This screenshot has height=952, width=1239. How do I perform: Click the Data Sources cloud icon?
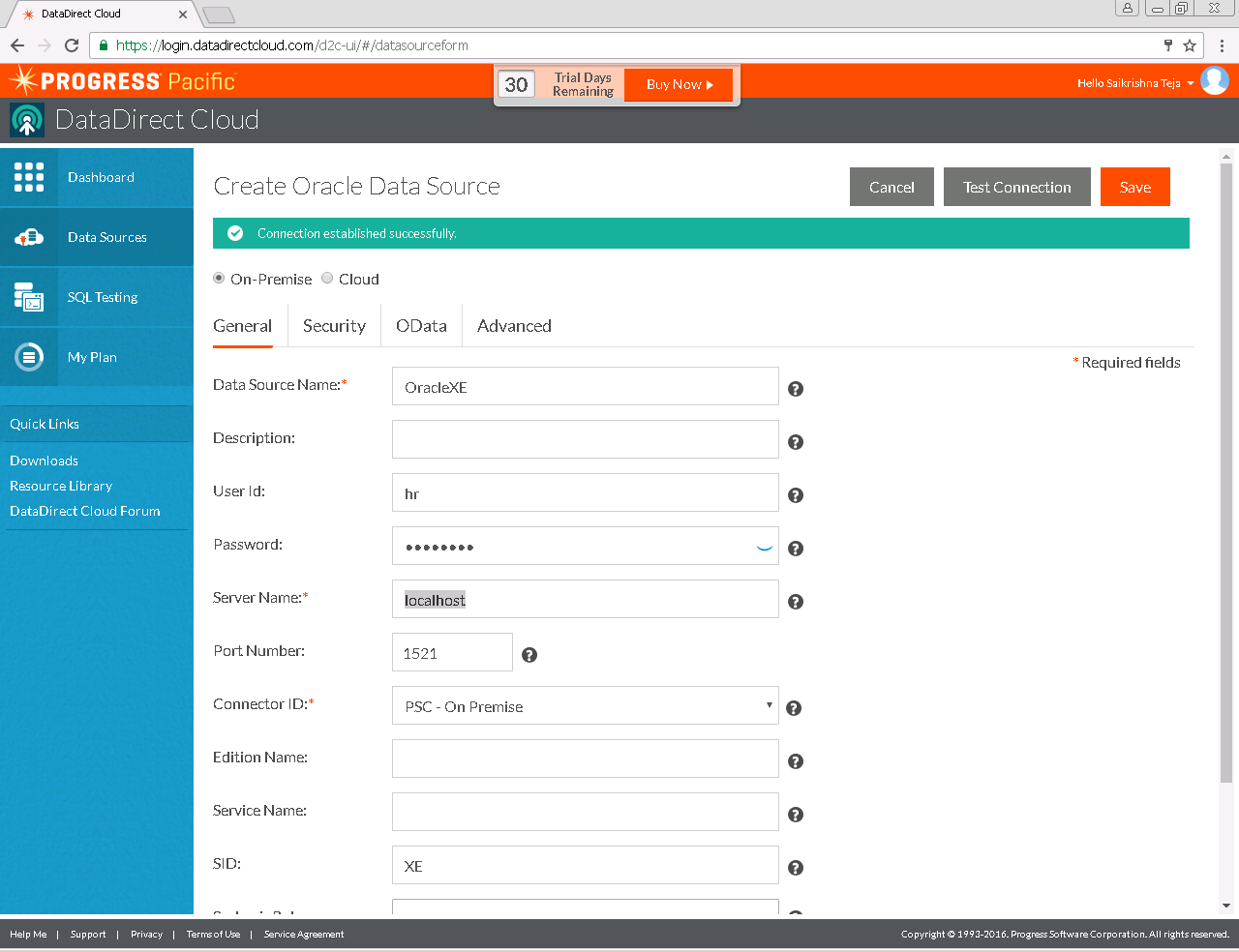click(x=29, y=237)
